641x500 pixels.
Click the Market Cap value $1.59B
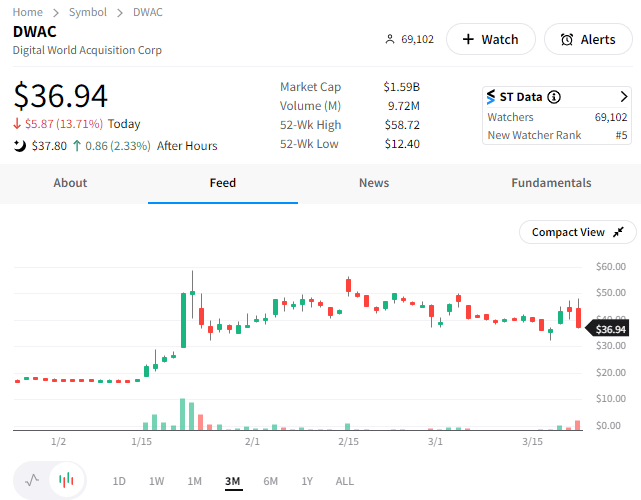(x=401, y=87)
